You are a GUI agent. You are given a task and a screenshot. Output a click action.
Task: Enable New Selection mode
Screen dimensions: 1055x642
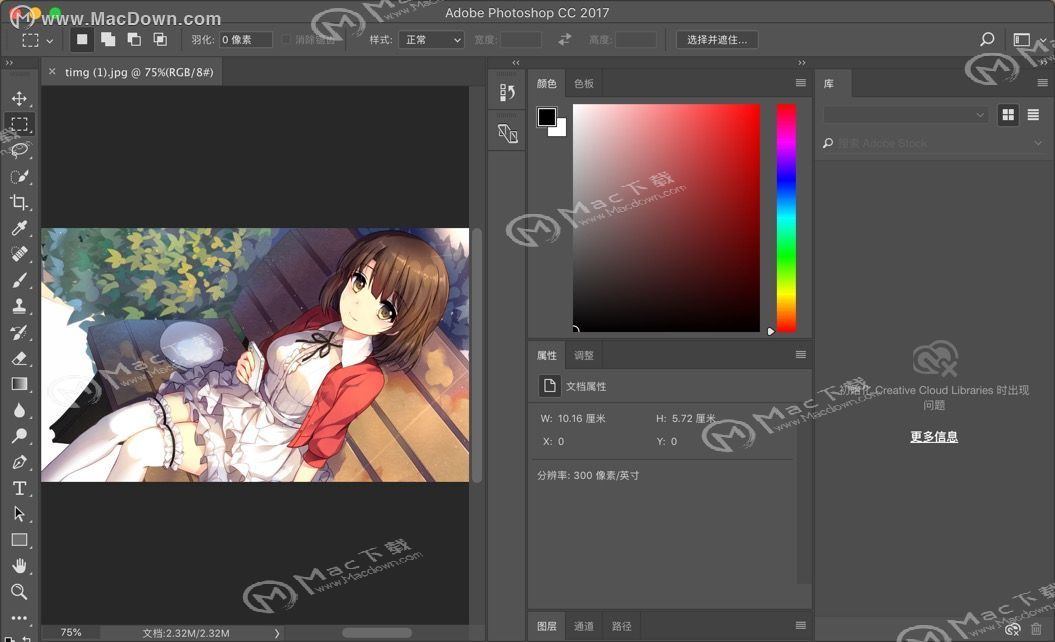point(82,40)
